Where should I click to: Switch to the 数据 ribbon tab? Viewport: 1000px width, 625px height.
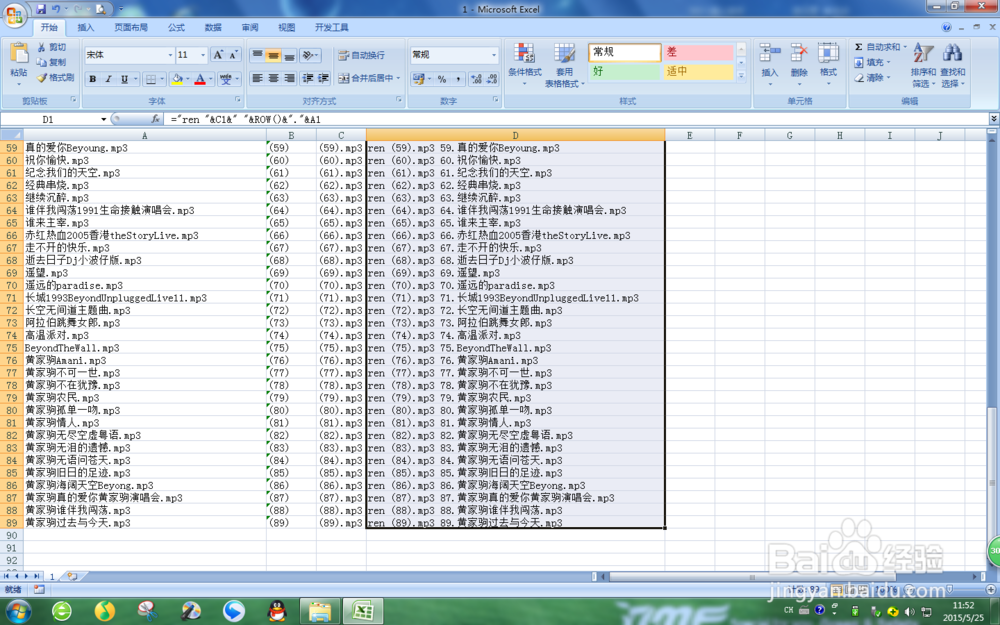212,28
